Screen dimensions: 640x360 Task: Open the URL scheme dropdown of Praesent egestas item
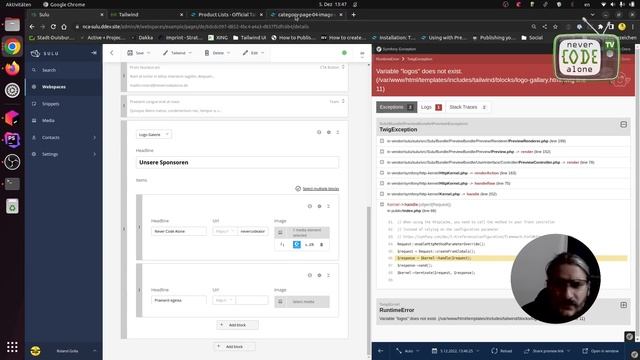(224, 300)
